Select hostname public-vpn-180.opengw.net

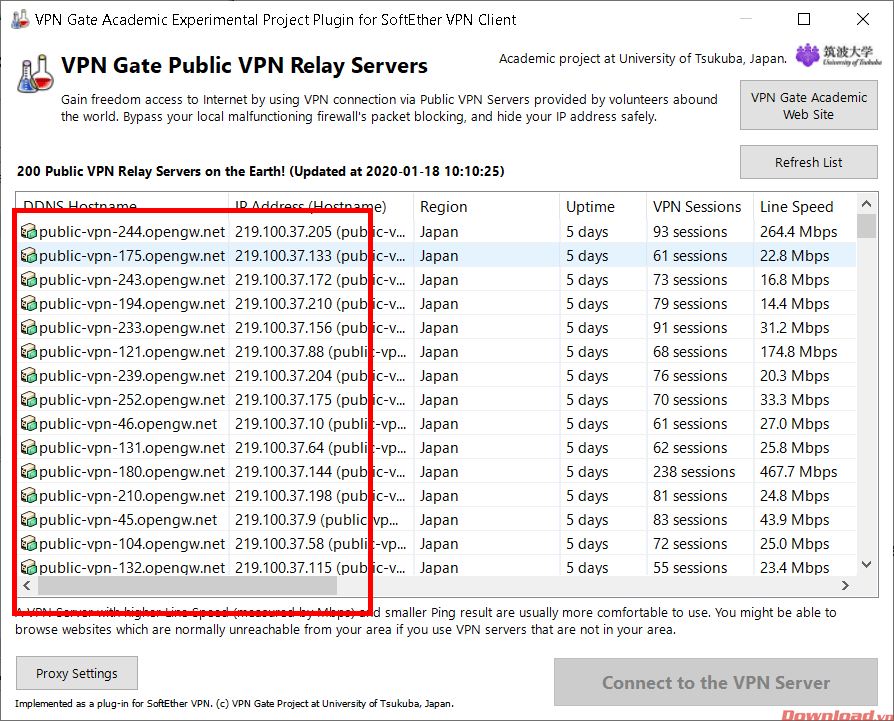click(132, 471)
